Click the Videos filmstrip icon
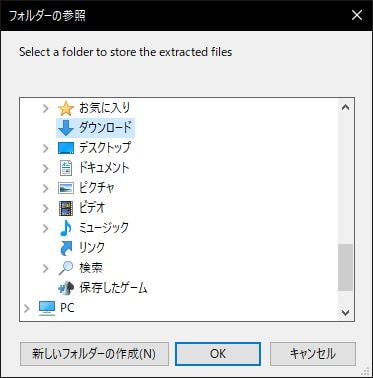Screen dimensions: 373x378 tap(66, 208)
